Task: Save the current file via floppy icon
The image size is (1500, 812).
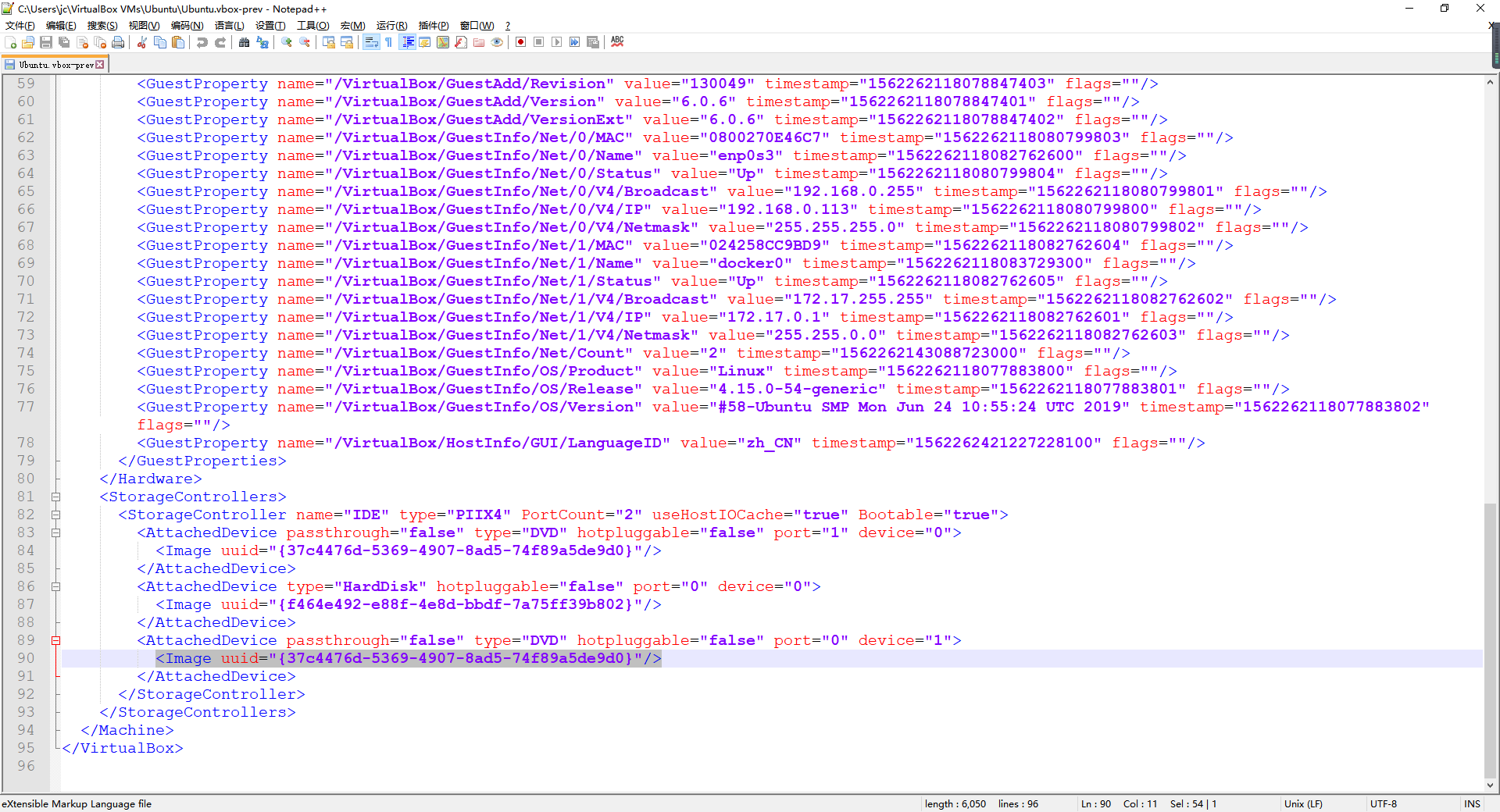Action: pos(46,42)
